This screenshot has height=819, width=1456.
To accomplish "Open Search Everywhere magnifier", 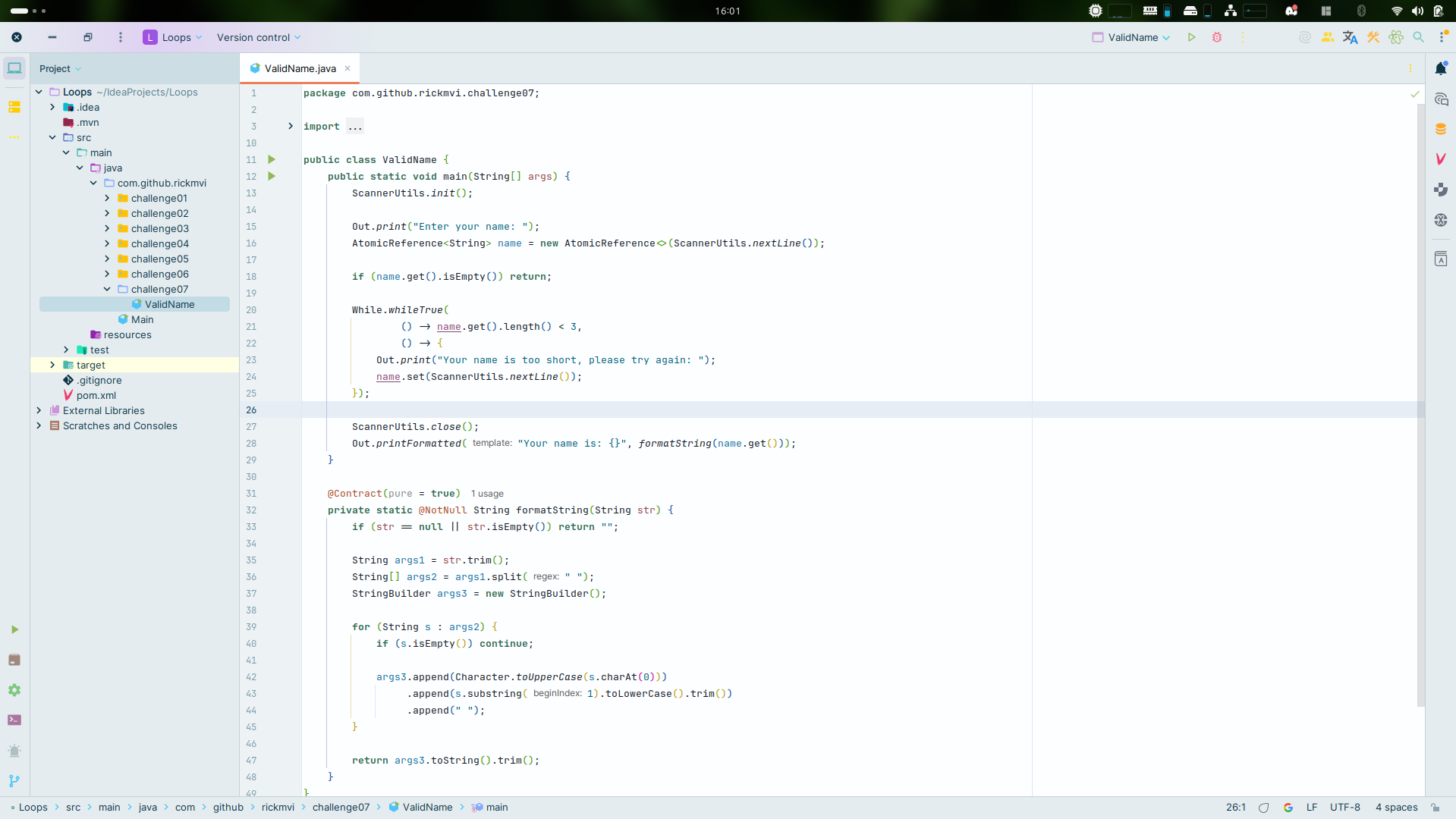I will [x=1418, y=37].
